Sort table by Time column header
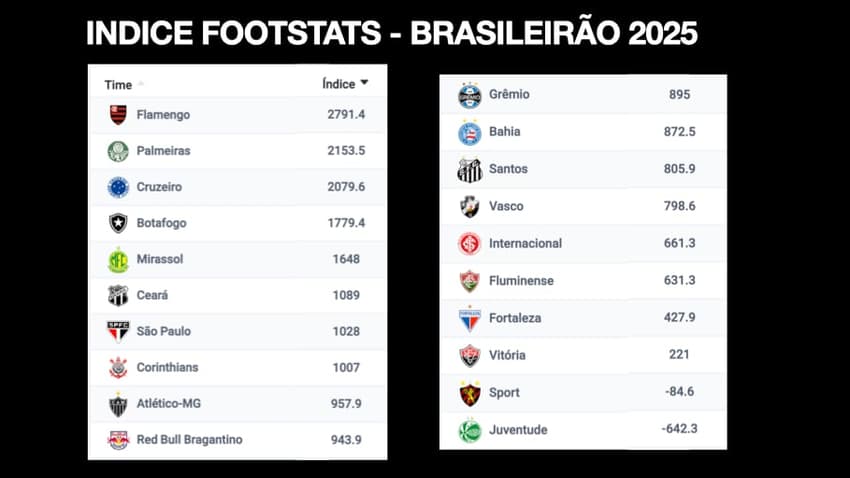The height and width of the screenshot is (478, 850). [118, 85]
